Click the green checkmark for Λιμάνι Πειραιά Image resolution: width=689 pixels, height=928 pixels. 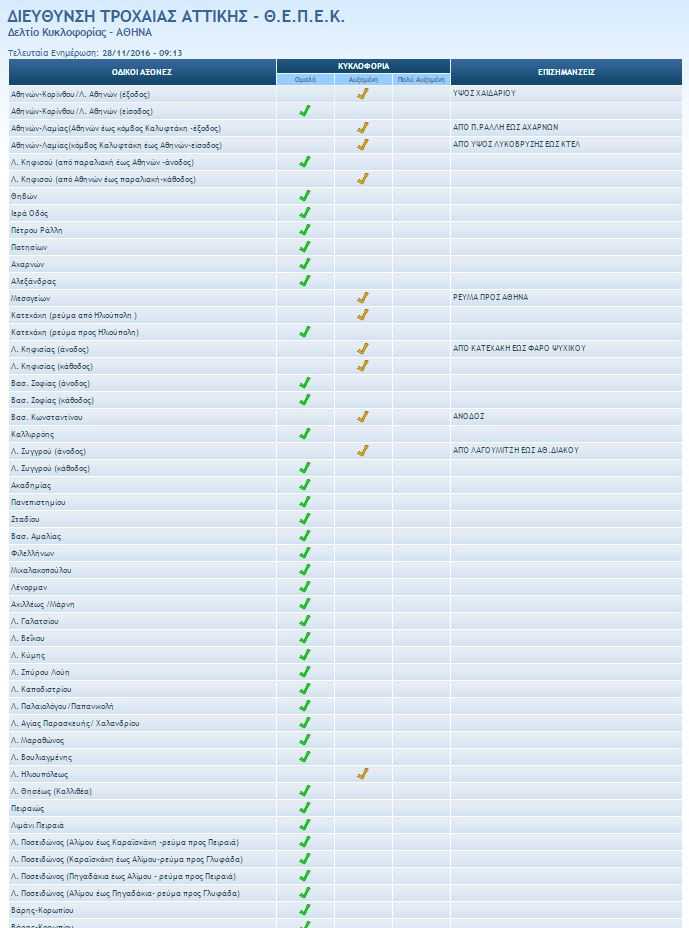tap(304, 824)
